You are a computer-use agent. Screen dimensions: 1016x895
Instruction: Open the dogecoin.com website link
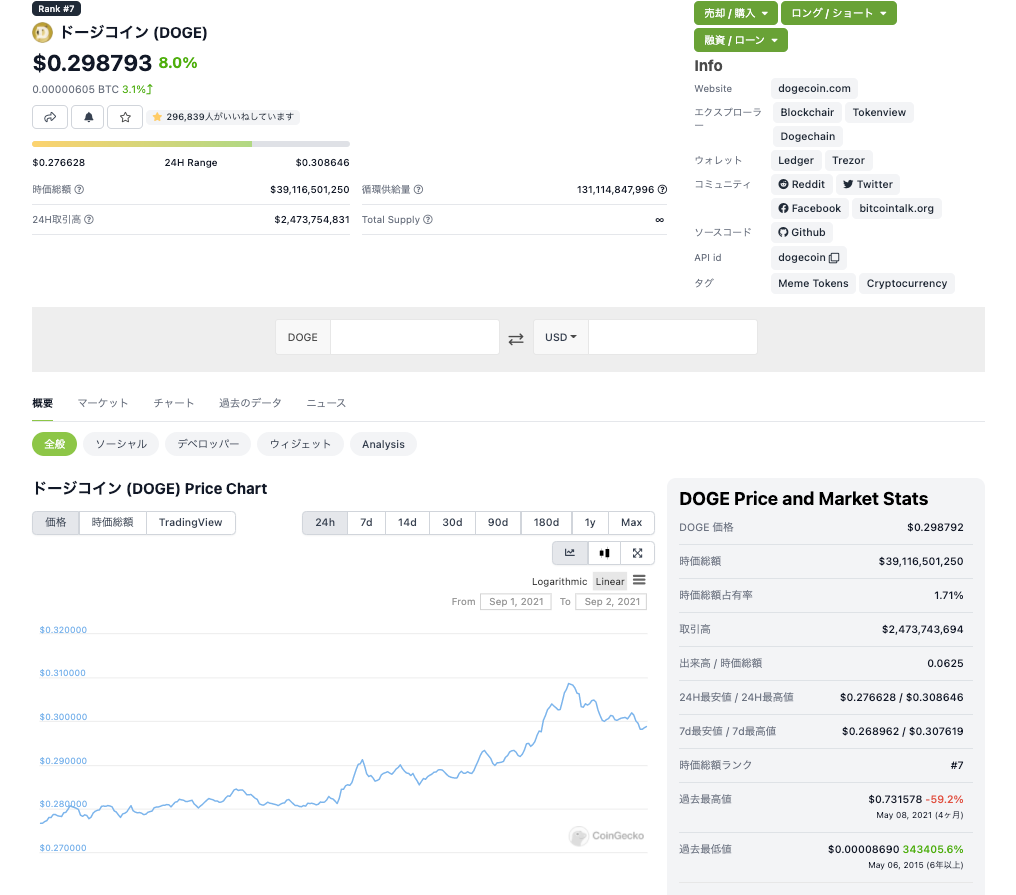(x=814, y=88)
